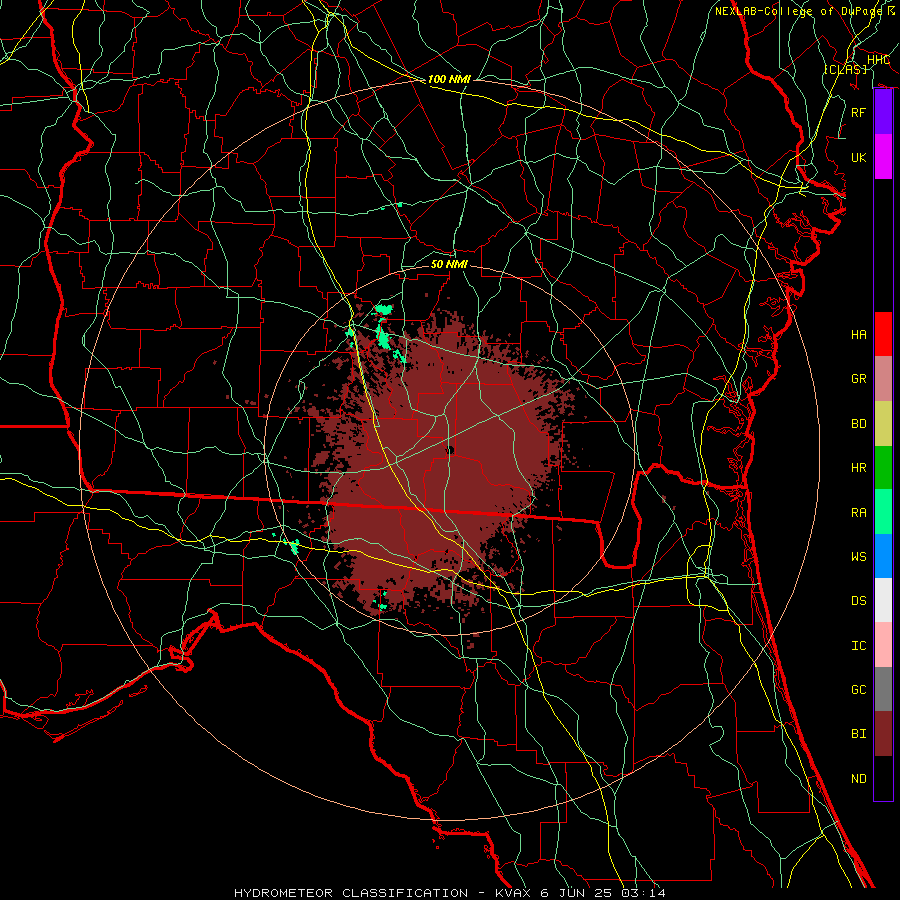This screenshot has height=900, width=900.
Task: Click the Hydrometeor Classification KVAX caption
Action: (x=450, y=893)
